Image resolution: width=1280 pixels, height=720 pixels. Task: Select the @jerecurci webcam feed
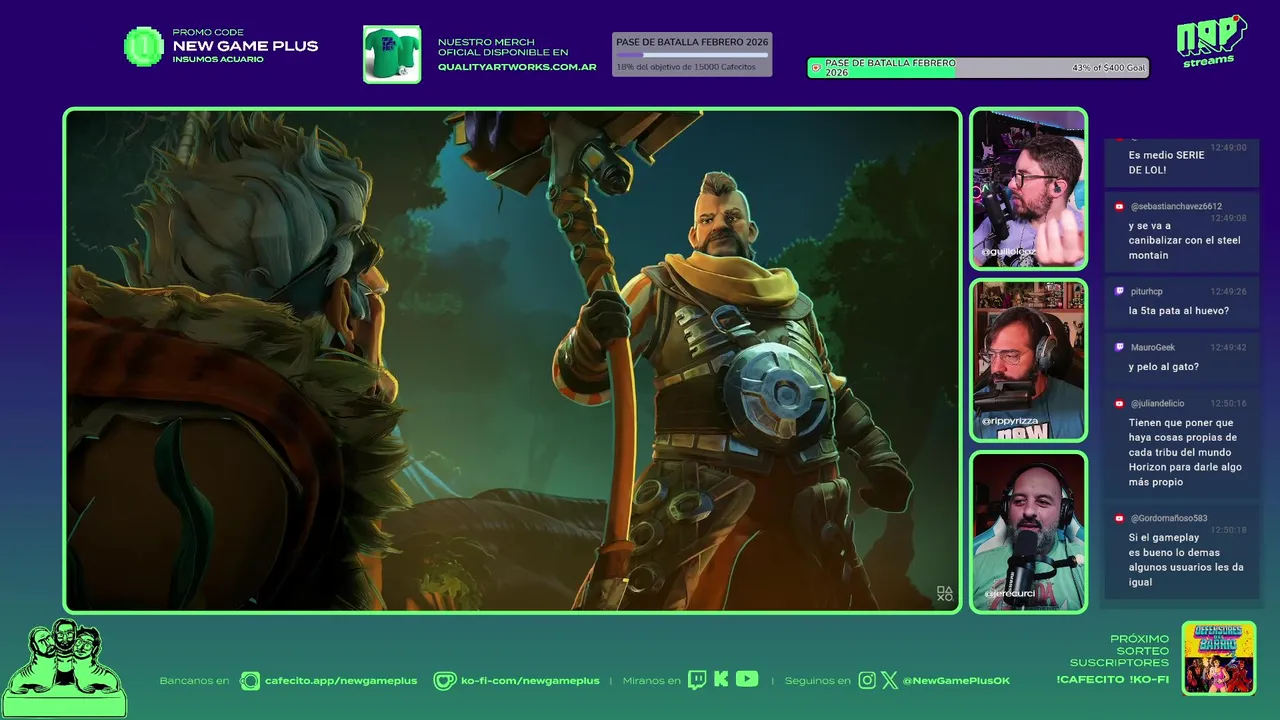click(1028, 532)
